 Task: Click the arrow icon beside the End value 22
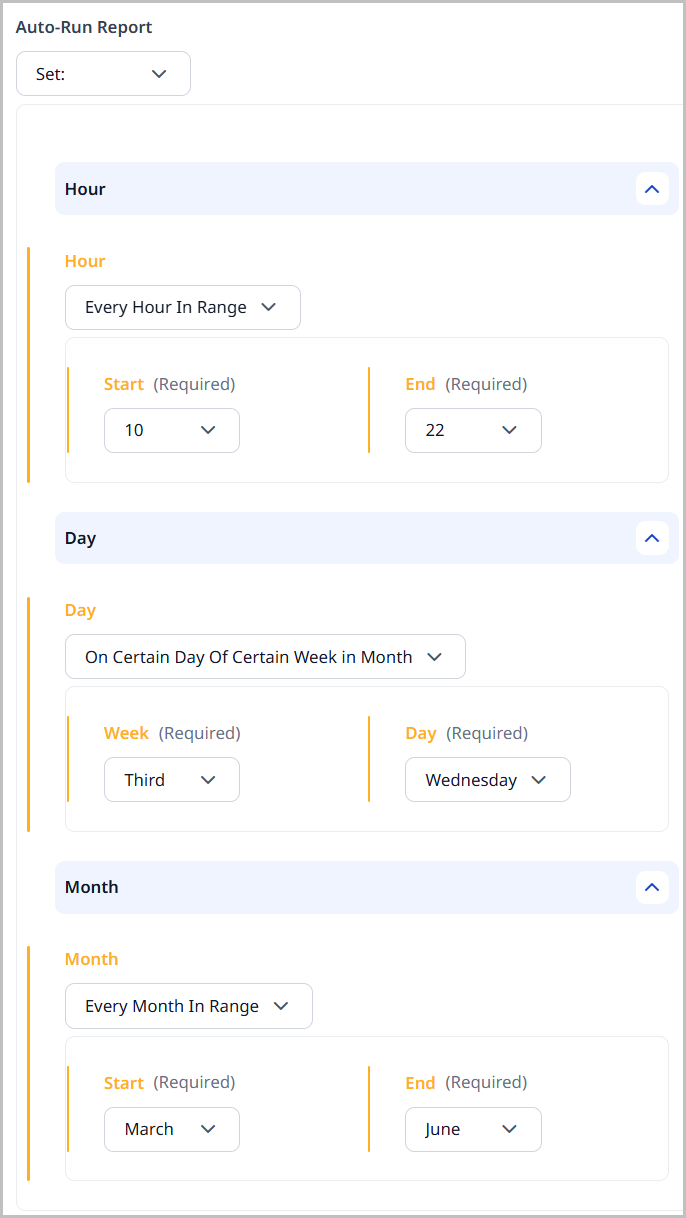point(509,430)
